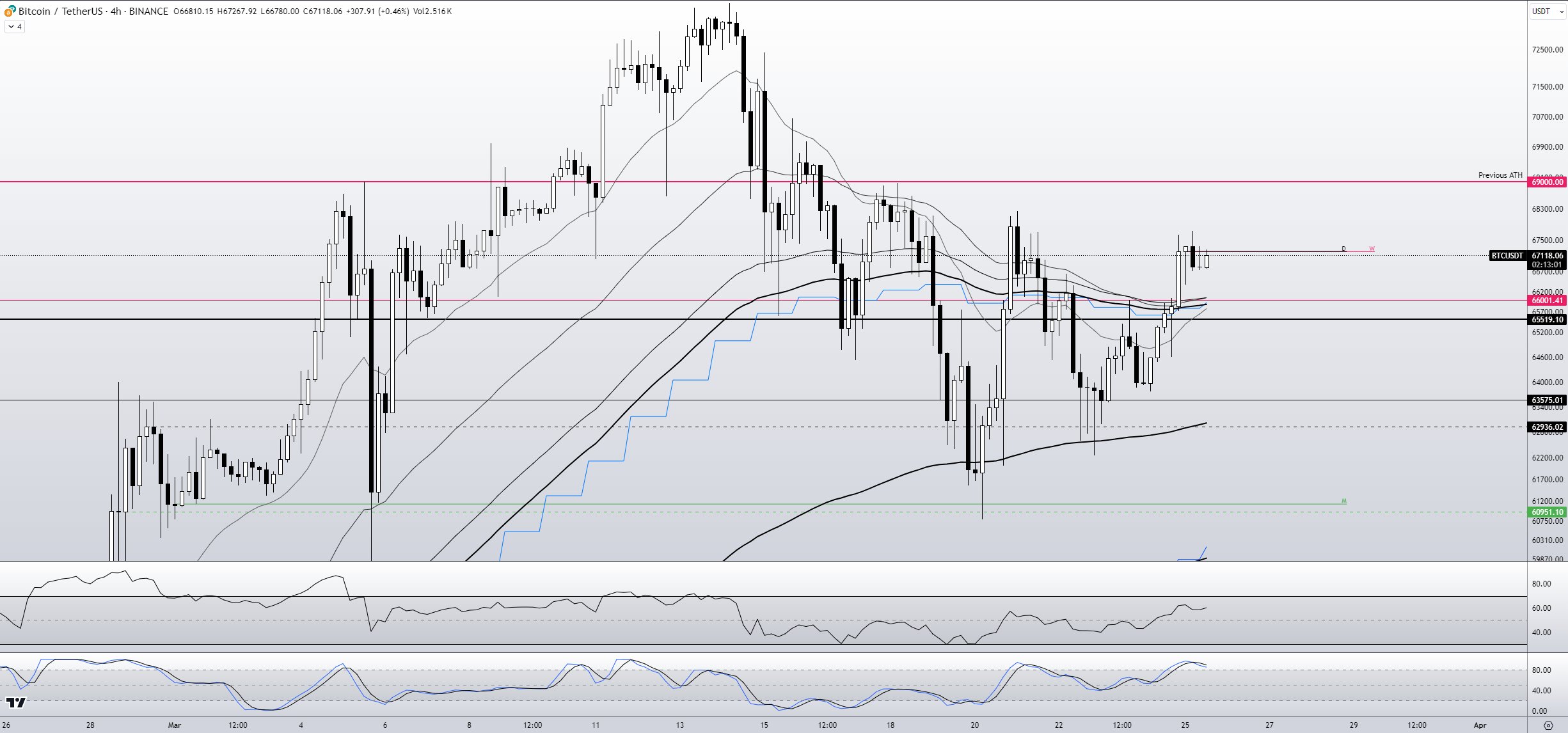Click the change value +307.91 (+0.46%)

[x=377, y=11]
